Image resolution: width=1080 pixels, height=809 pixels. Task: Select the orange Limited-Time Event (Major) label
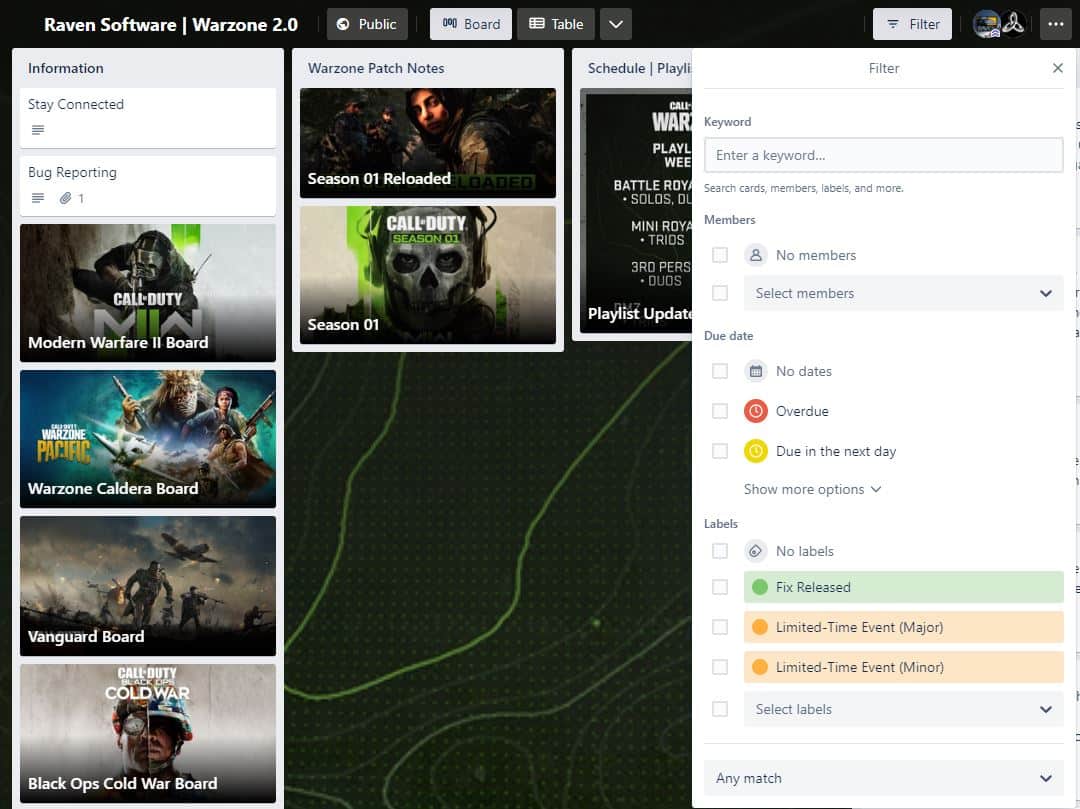(903, 627)
